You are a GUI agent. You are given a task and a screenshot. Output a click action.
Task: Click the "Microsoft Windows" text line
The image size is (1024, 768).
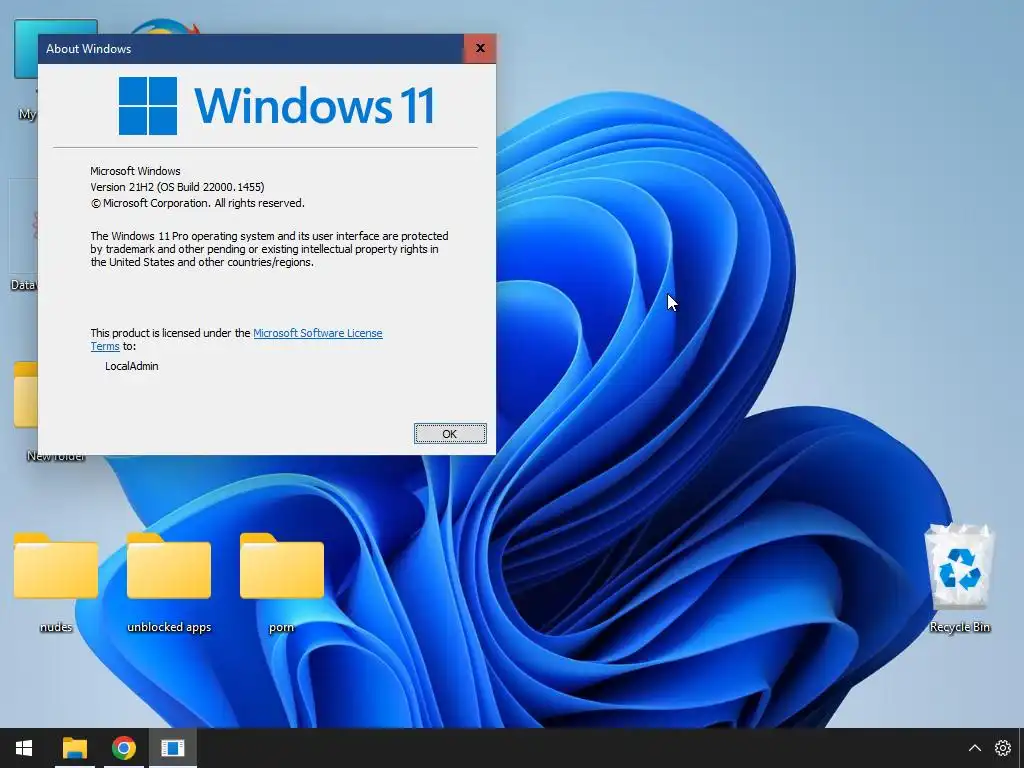[135, 171]
